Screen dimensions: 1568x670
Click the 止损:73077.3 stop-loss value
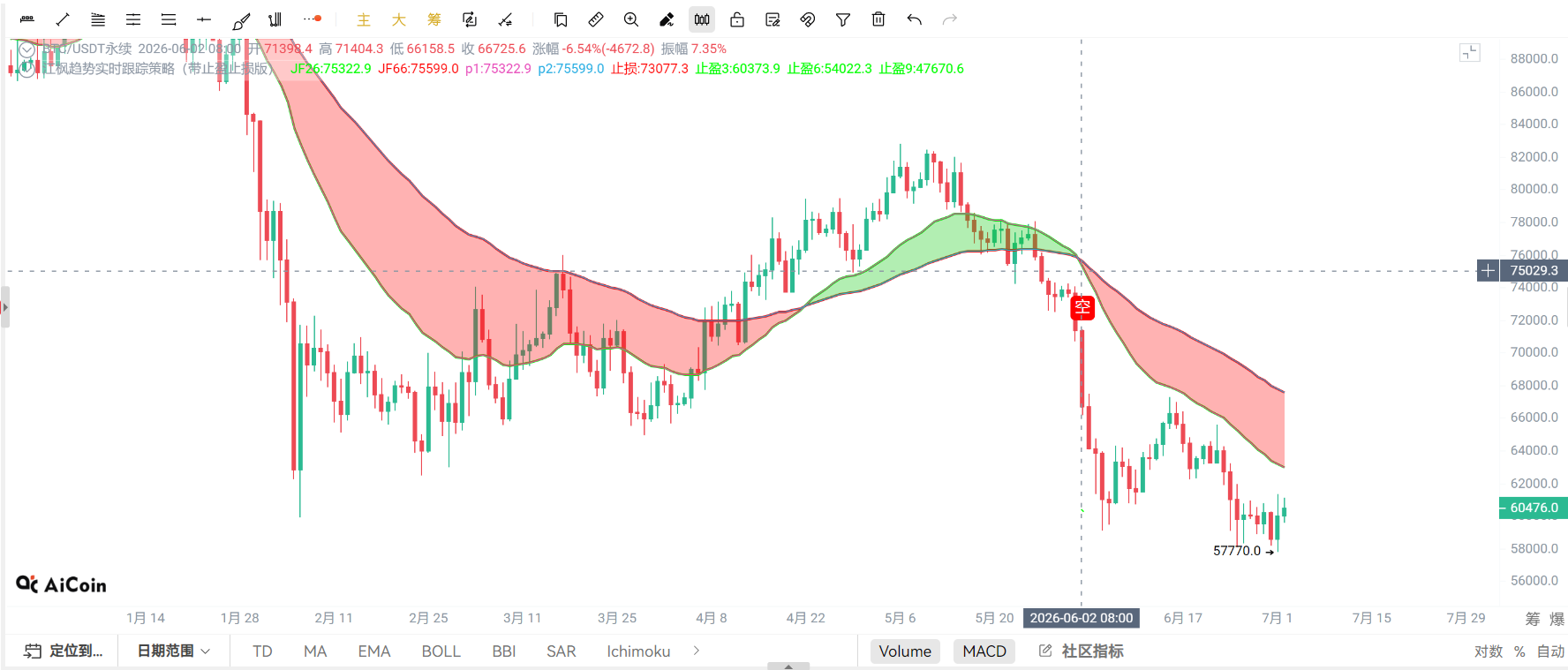[x=650, y=69]
